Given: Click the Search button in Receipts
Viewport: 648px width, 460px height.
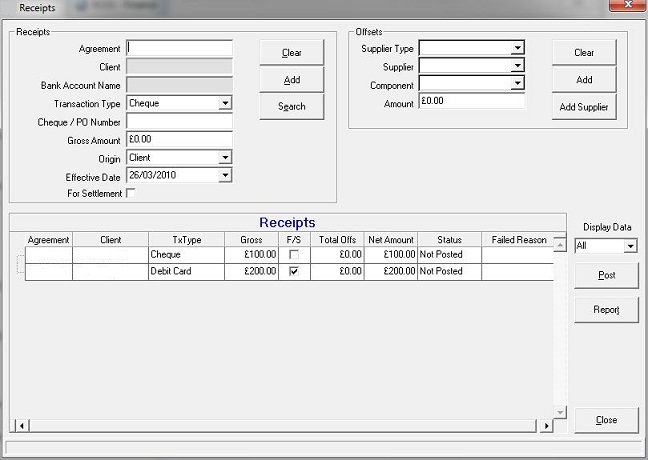Looking at the screenshot, I should click(292, 106).
